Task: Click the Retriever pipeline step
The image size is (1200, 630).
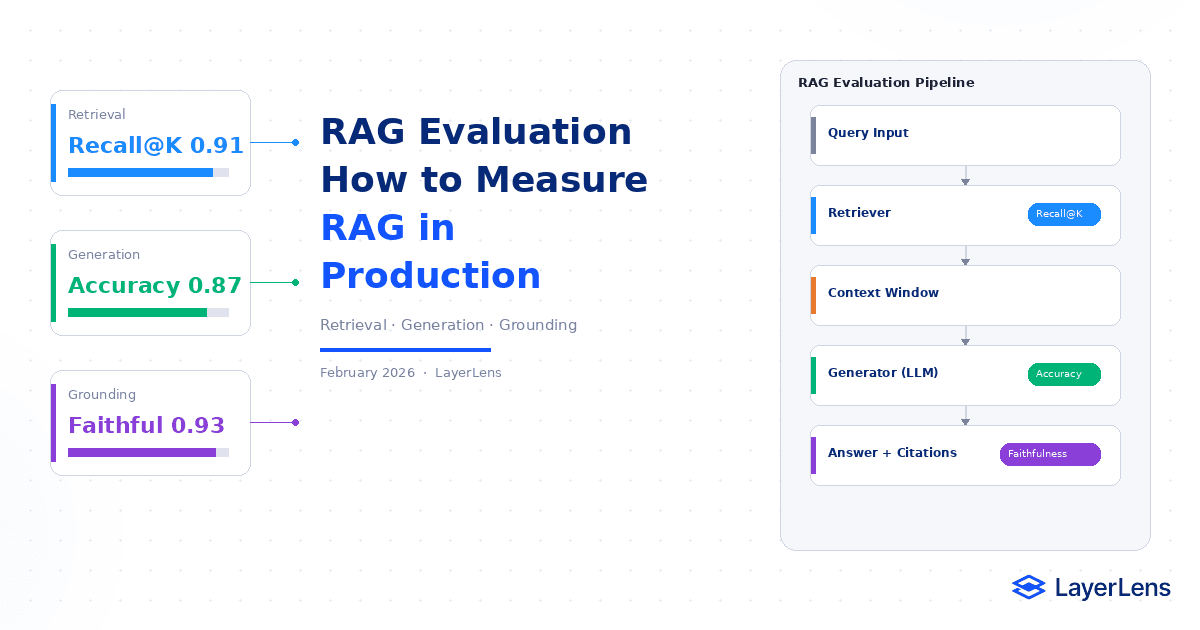Action: pos(965,215)
